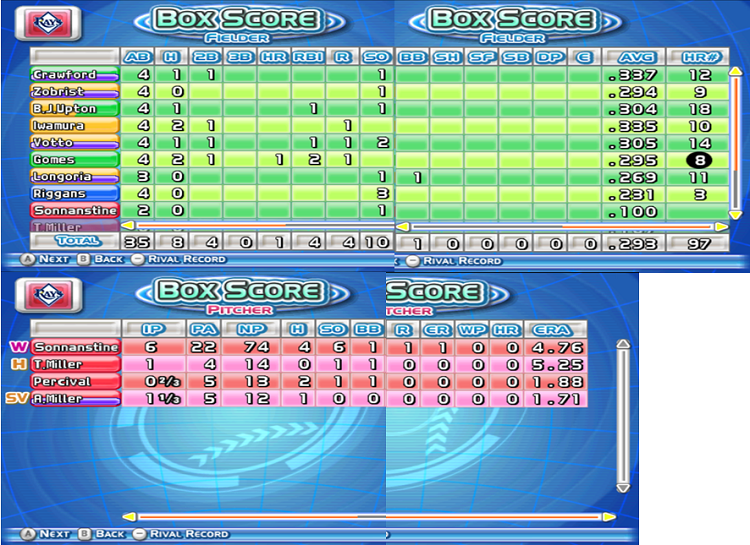Select the HR# column header
The height and width of the screenshot is (545, 750).
pos(698,57)
